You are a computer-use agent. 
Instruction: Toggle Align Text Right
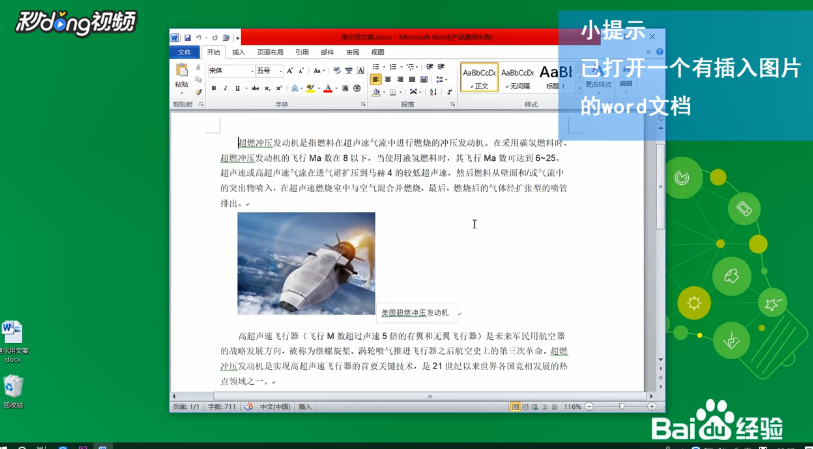[x=400, y=79]
